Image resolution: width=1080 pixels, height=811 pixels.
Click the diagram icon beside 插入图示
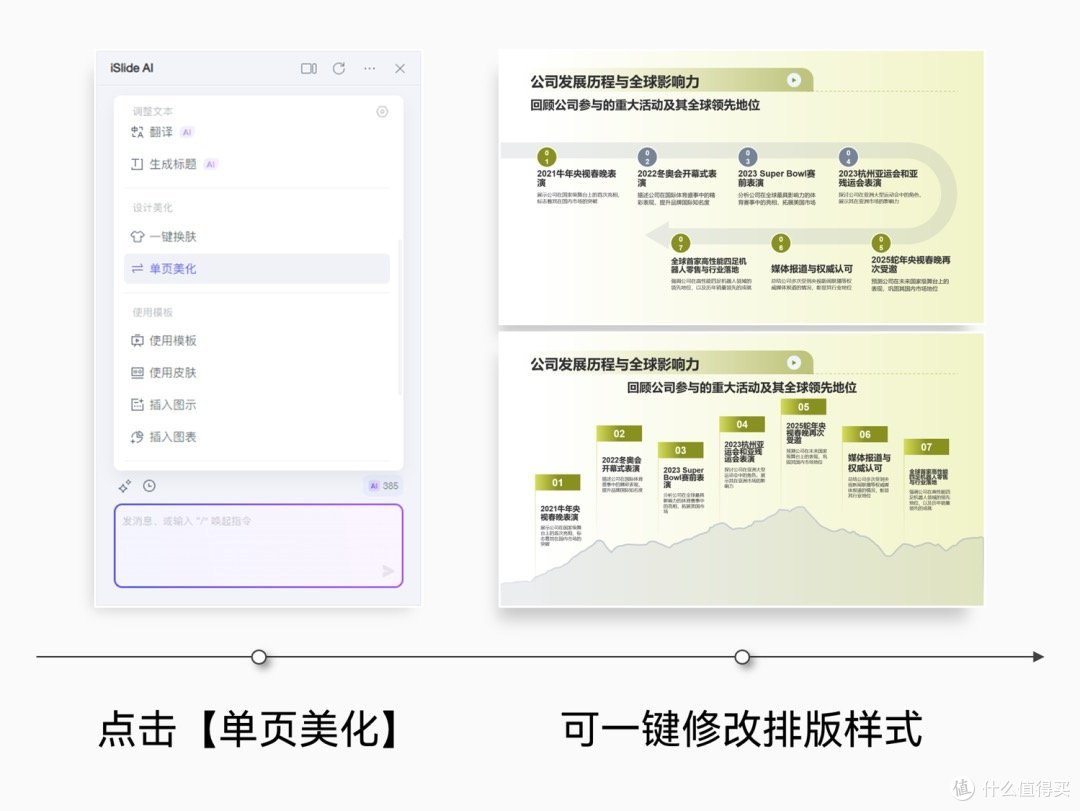137,404
